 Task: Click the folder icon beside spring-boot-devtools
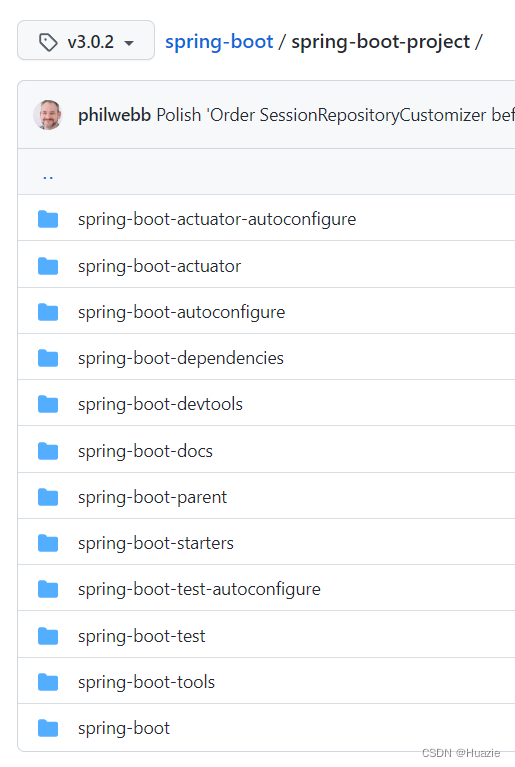(48, 404)
